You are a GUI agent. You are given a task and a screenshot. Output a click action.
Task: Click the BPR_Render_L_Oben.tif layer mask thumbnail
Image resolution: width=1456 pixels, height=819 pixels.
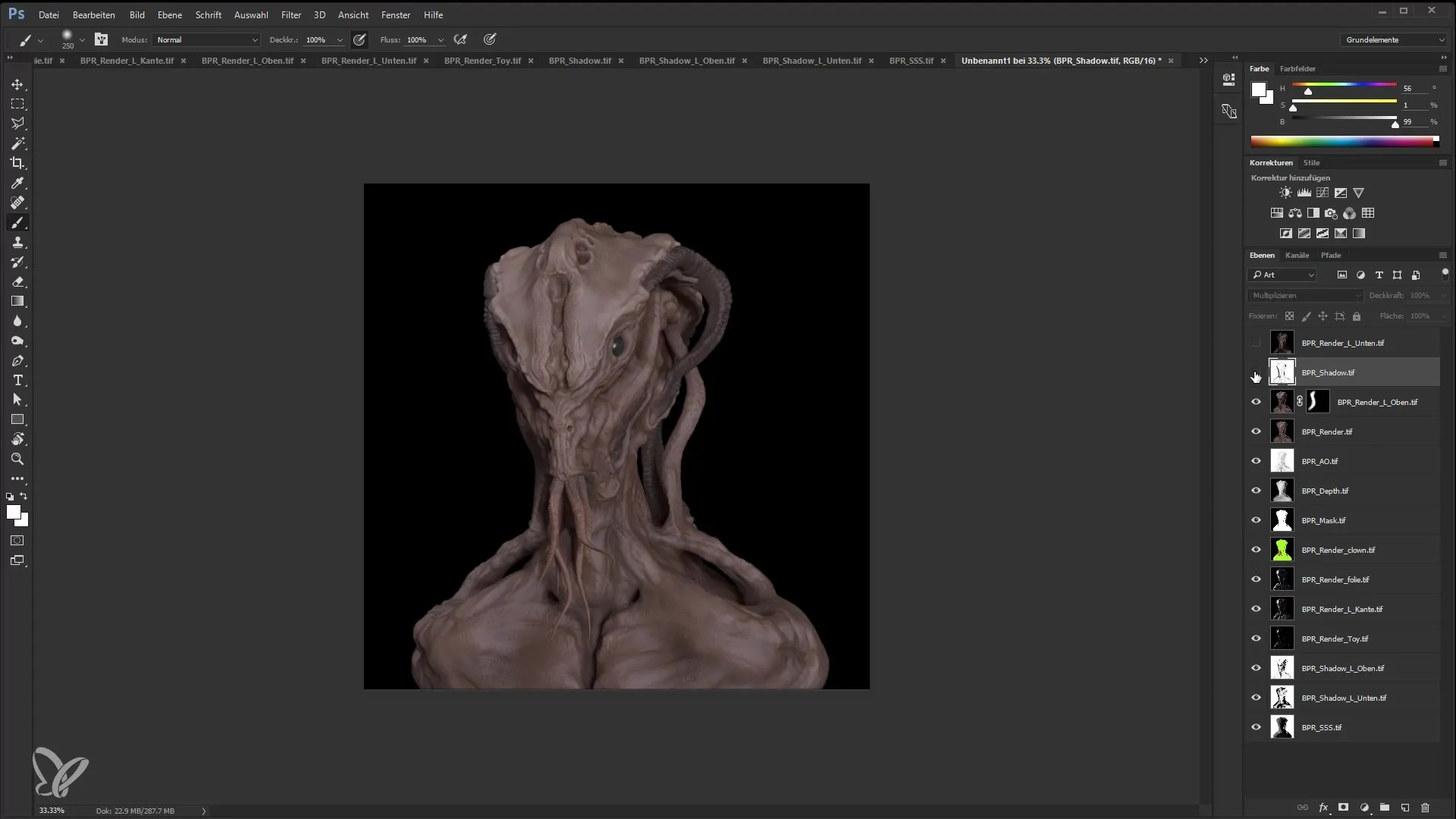tap(1318, 402)
